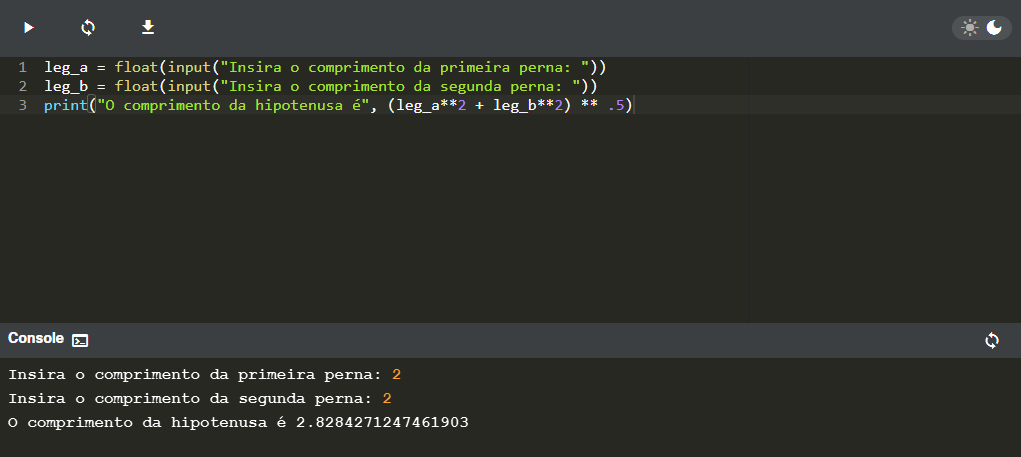Run the code with play button

[29, 27]
